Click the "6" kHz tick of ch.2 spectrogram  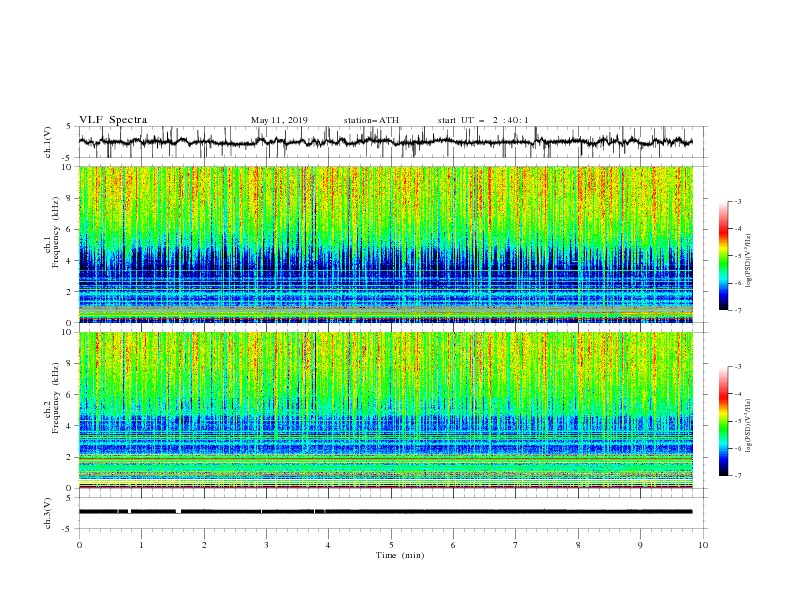click(70, 395)
